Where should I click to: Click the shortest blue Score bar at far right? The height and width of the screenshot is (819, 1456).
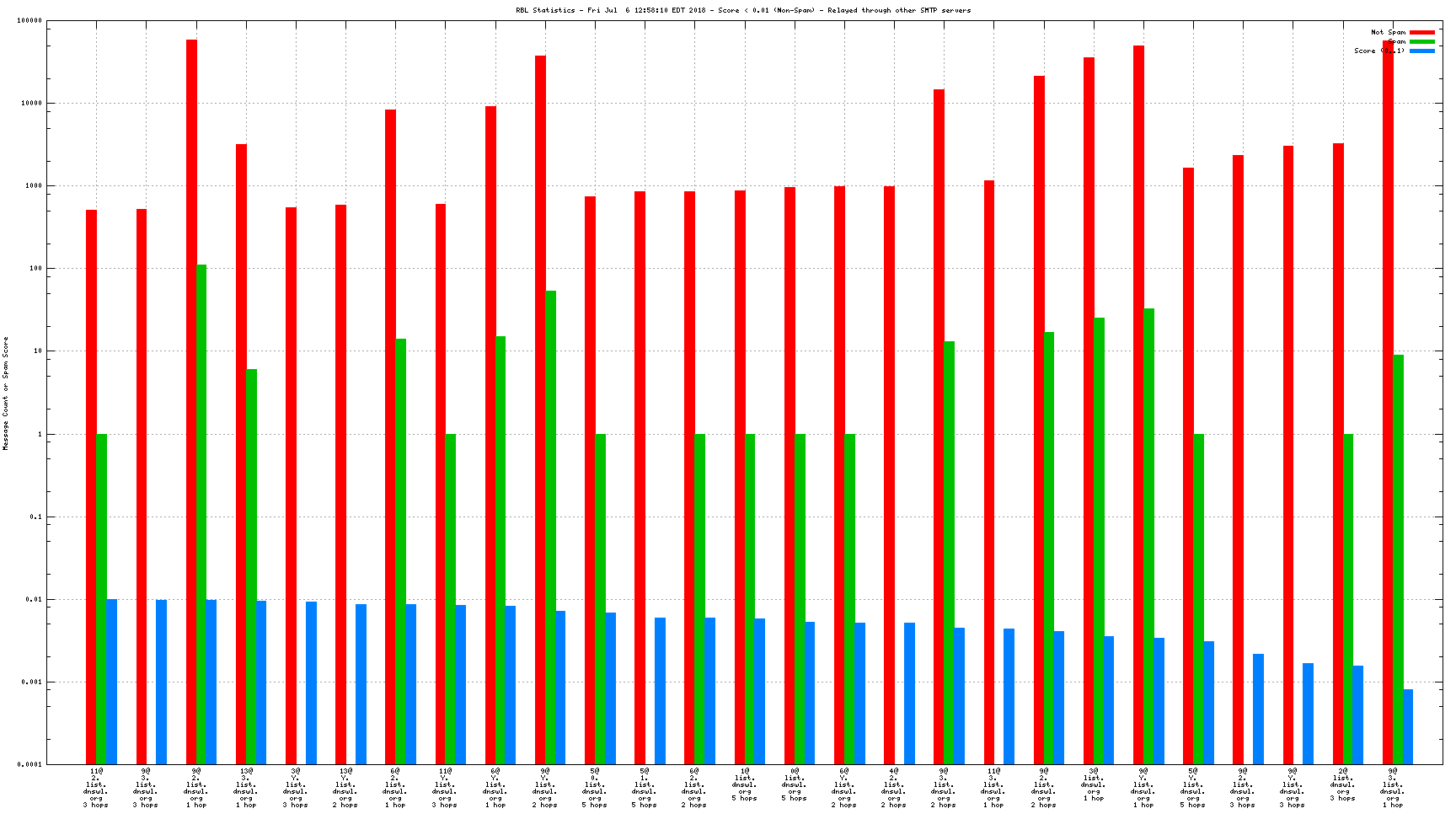tap(1408, 726)
